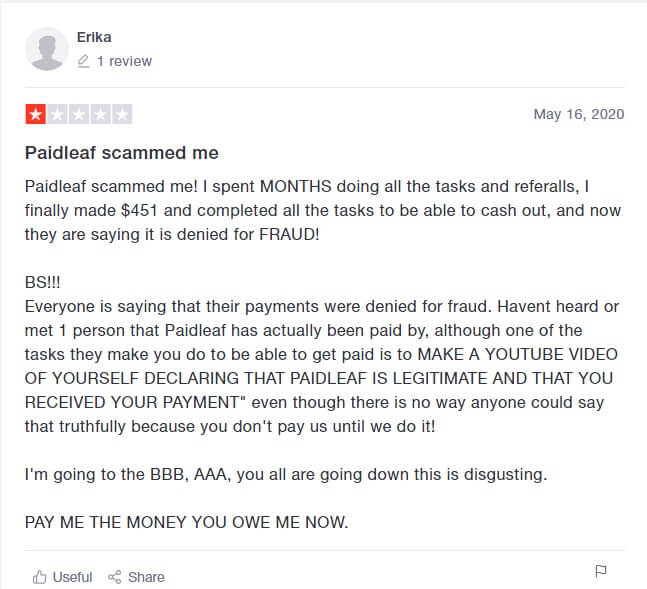The height and width of the screenshot is (589, 647).
Task: View Erika's 1 review link
Action: (x=124, y=61)
